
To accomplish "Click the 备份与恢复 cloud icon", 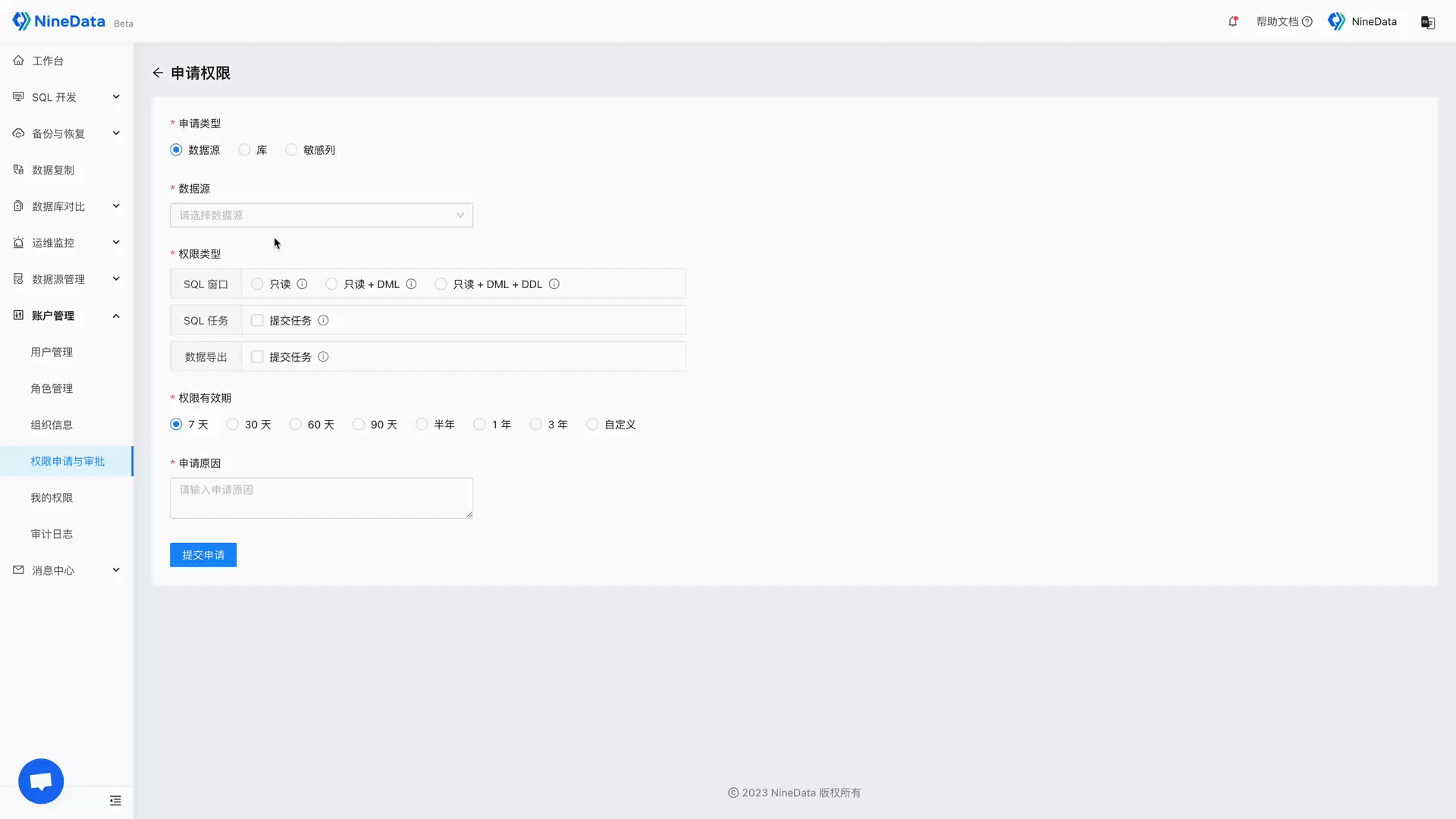I will pyautogui.click(x=18, y=133).
